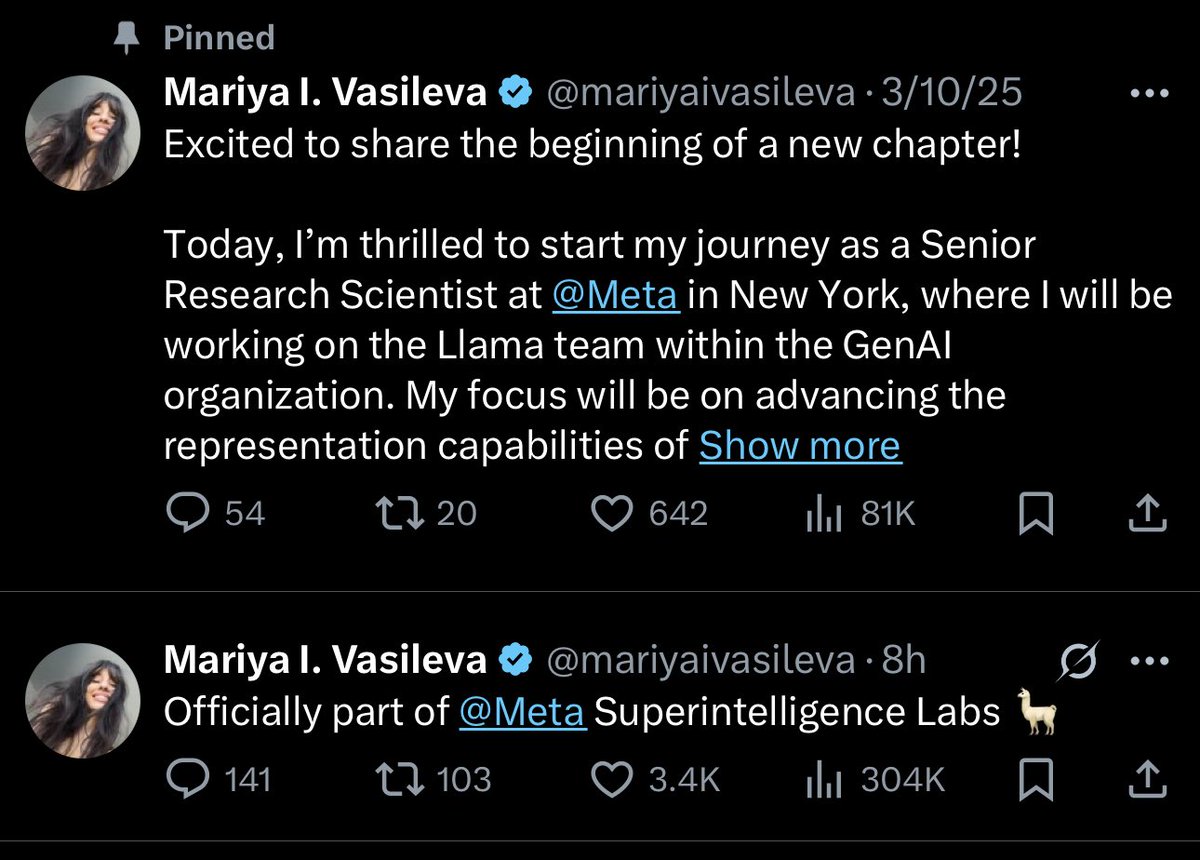The height and width of the screenshot is (860, 1200).
Task: Open @Meta mention in Superintelligence post
Action: tap(523, 712)
